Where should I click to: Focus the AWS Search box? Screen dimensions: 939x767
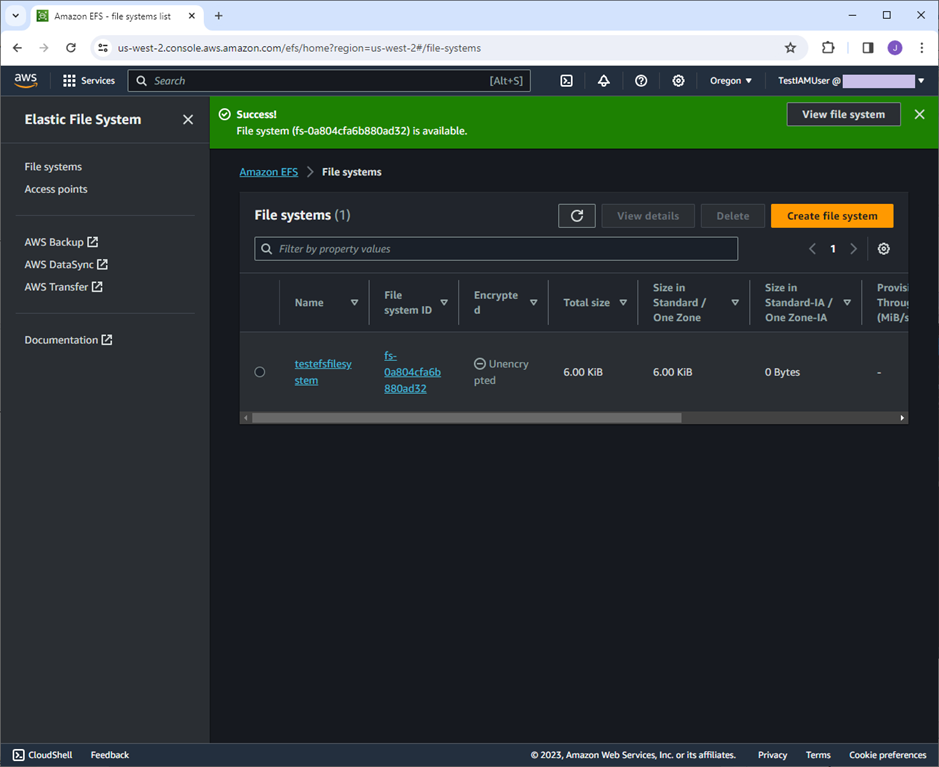pos(329,81)
